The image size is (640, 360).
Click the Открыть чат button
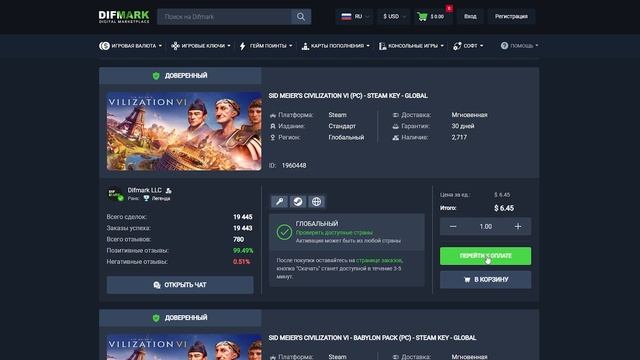click(x=180, y=285)
